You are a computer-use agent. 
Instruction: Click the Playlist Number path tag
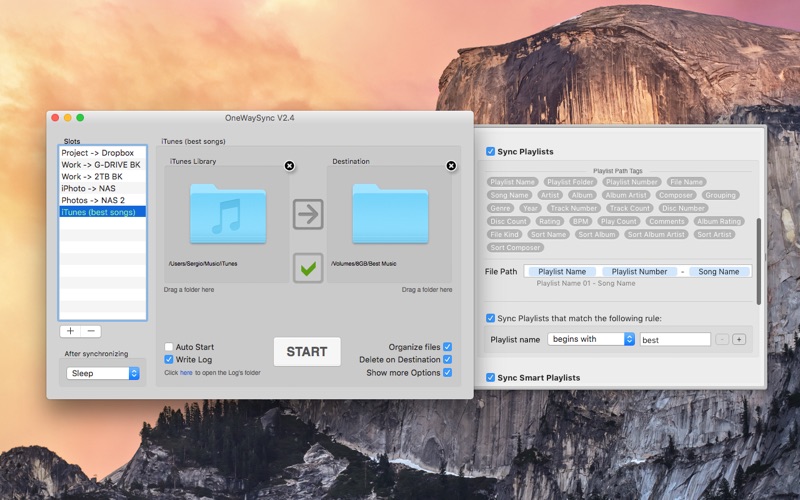click(632, 182)
